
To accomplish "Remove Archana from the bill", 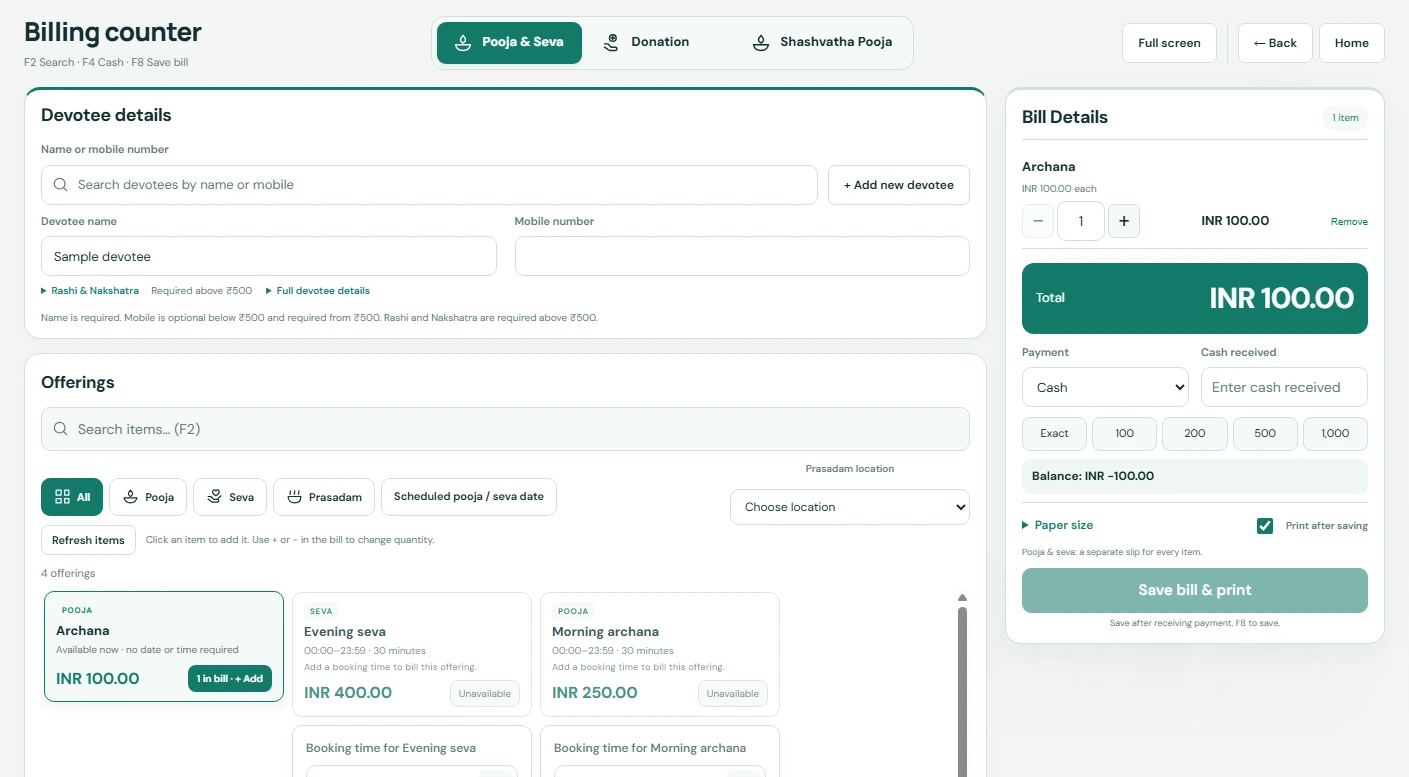I will point(1349,222).
